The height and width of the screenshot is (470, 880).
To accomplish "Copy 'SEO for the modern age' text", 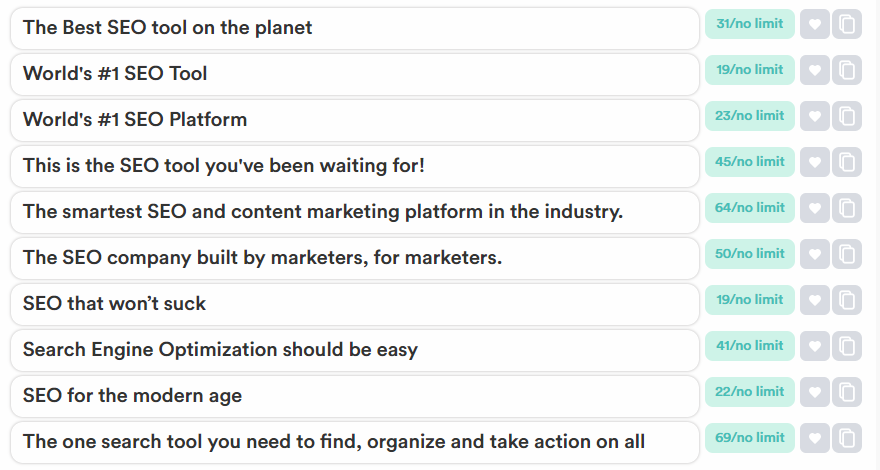I will pos(847,392).
